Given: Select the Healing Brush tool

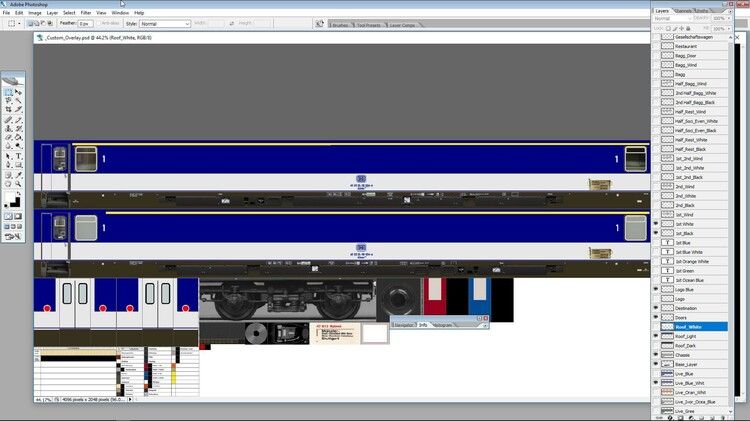Looking at the screenshot, I should (x=8, y=120).
